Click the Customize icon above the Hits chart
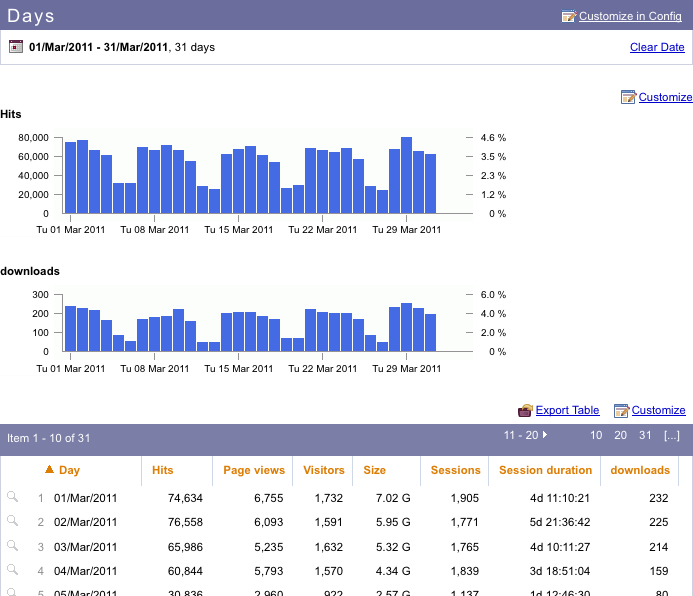Viewport: 693px width, 596px height. (x=628, y=97)
